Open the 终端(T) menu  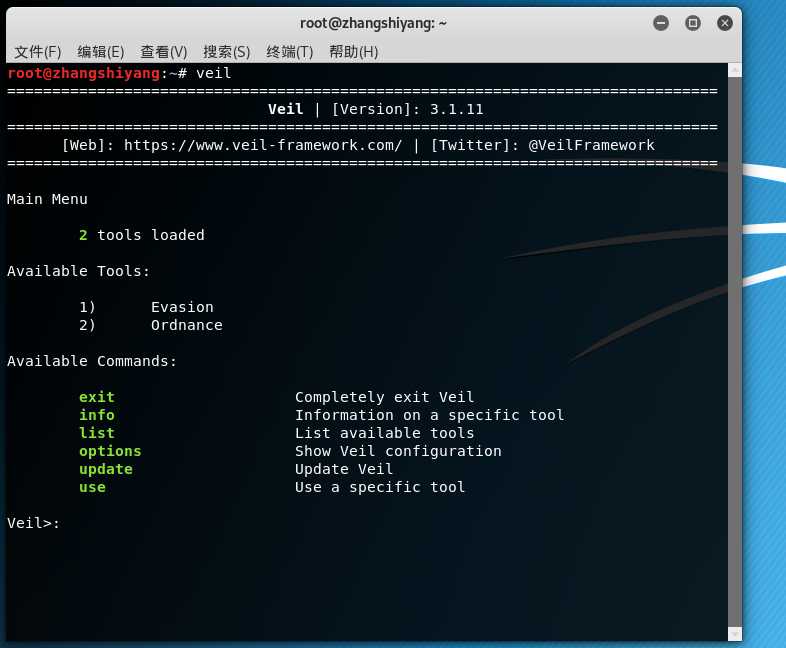coord(290,52)
